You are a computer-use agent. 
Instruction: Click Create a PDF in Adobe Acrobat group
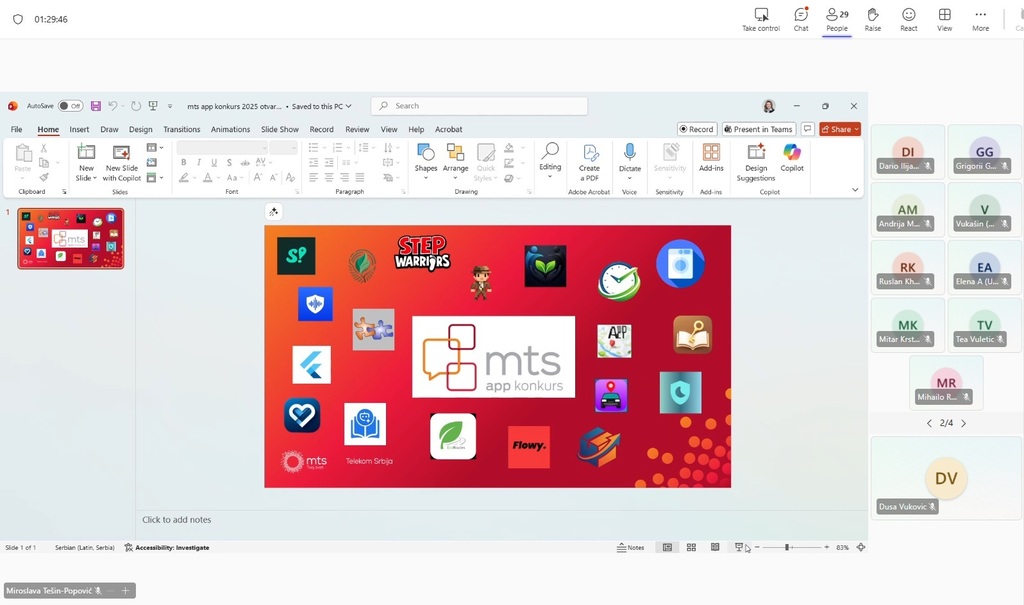tap(590, 160)
